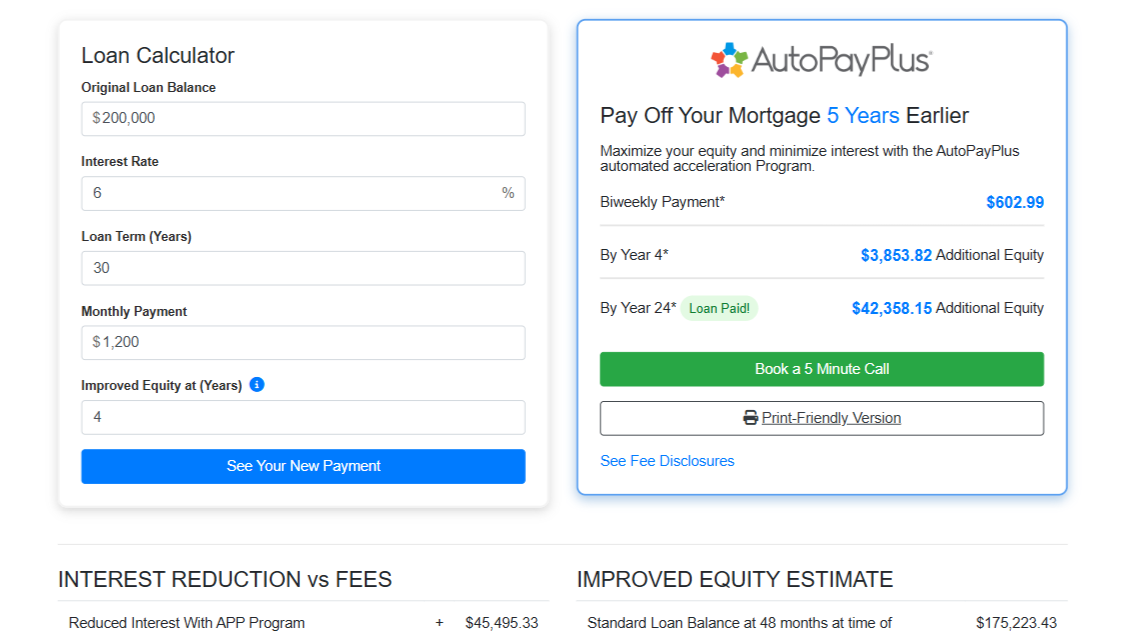Click the $602.99 biweekly payment amount

coord(1014,202)
